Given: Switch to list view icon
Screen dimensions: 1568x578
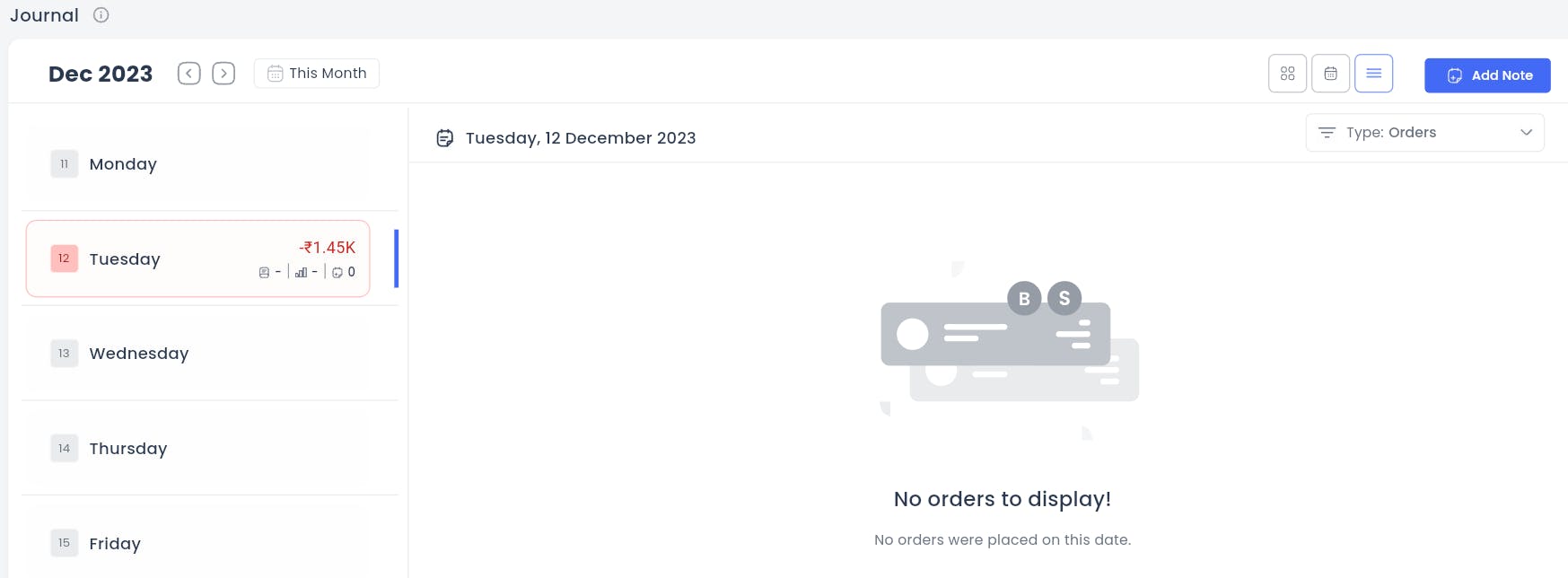Looking at the screenshot, I should (1373, 74).
